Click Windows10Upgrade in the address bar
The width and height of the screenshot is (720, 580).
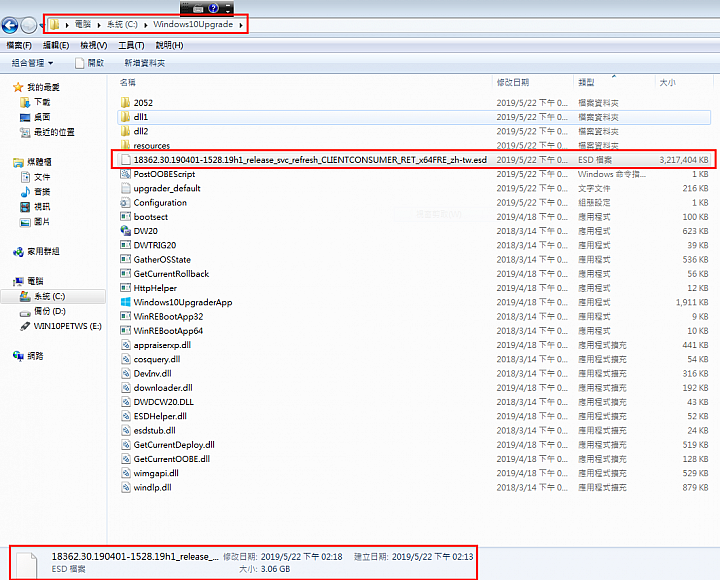(x=193, y=24)
